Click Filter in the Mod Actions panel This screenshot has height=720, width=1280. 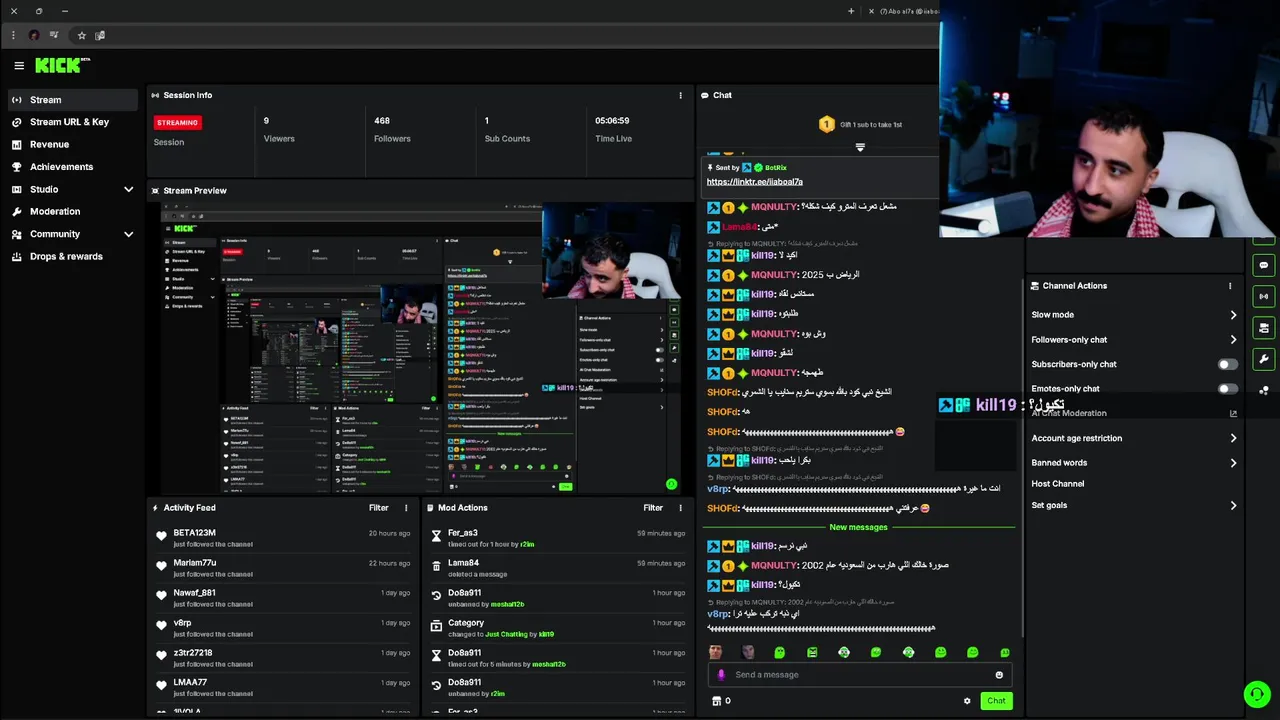(653, 508)
